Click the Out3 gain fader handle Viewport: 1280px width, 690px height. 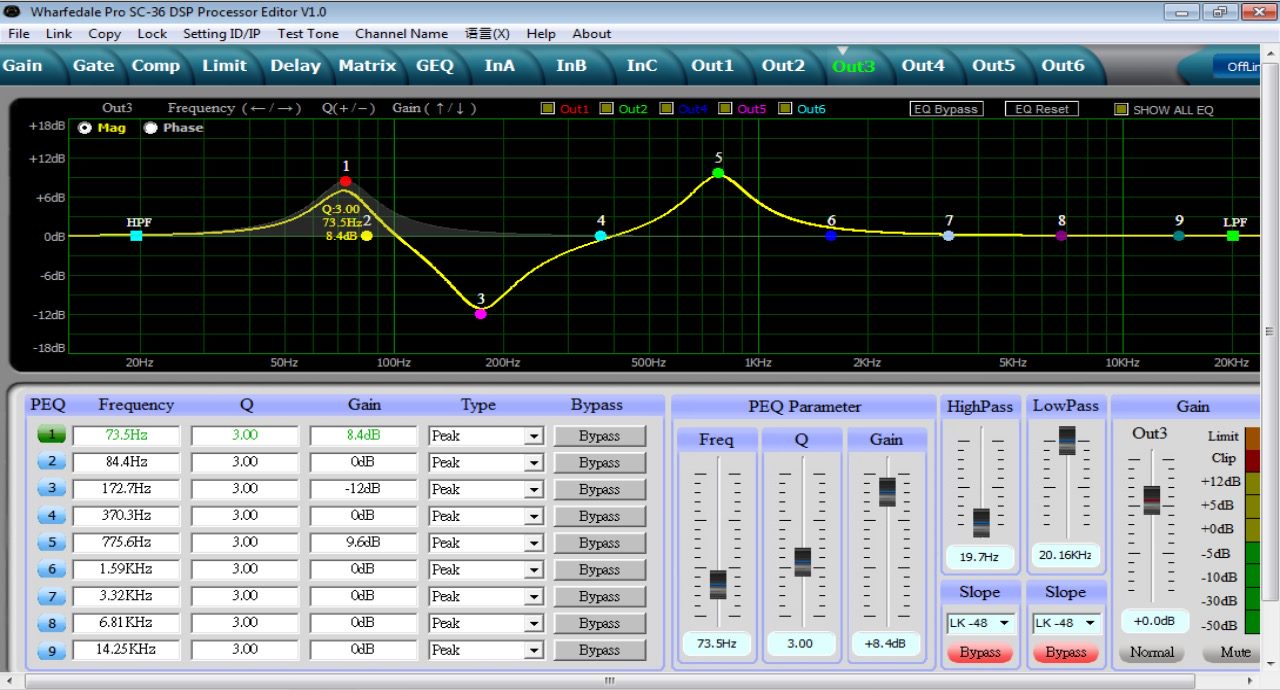(x=1152, y=500)
